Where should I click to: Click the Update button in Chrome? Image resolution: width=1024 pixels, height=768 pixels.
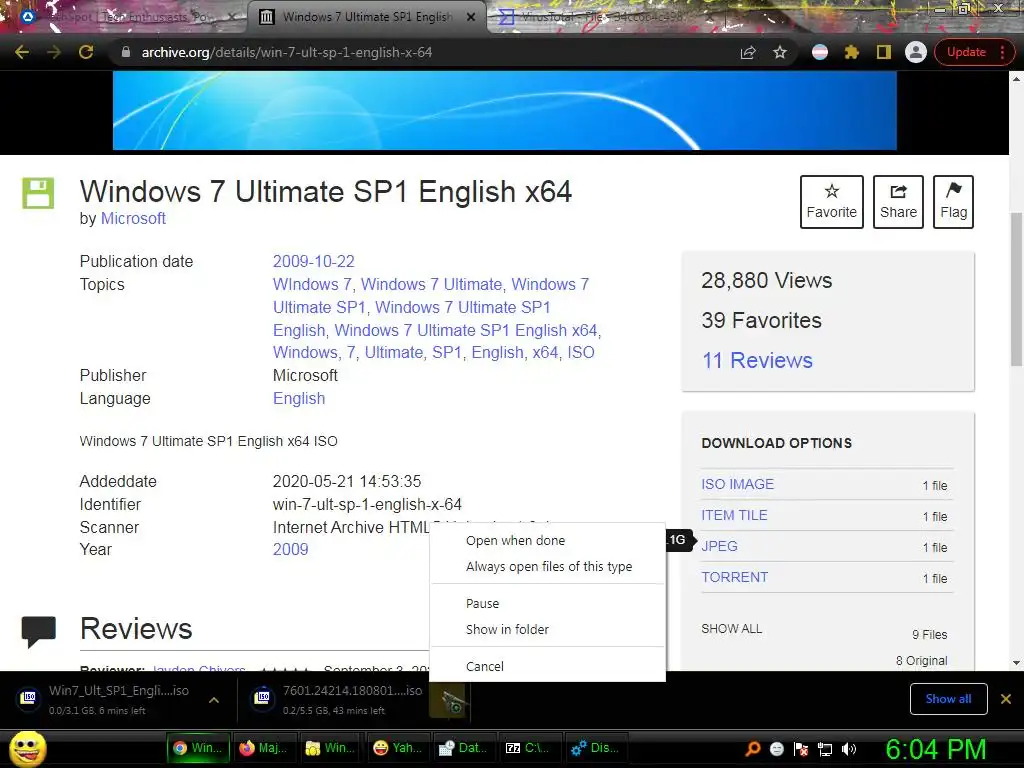tap(966, 52)
